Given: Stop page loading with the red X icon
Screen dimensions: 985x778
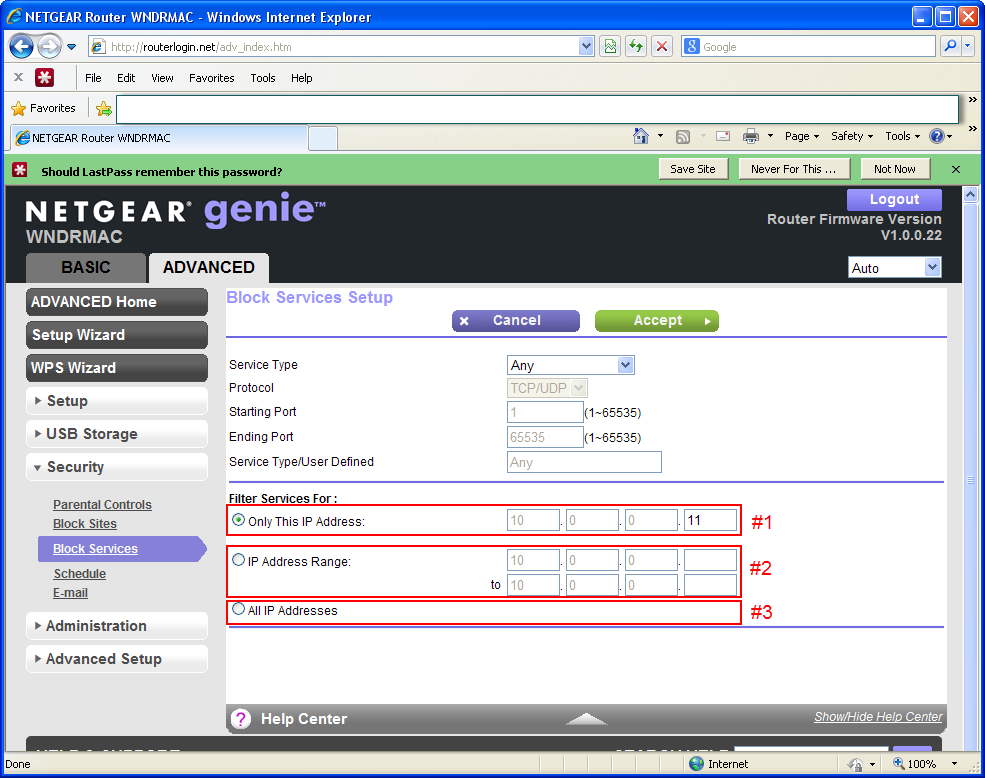Looking at the screenshot, I should [661, 47].
